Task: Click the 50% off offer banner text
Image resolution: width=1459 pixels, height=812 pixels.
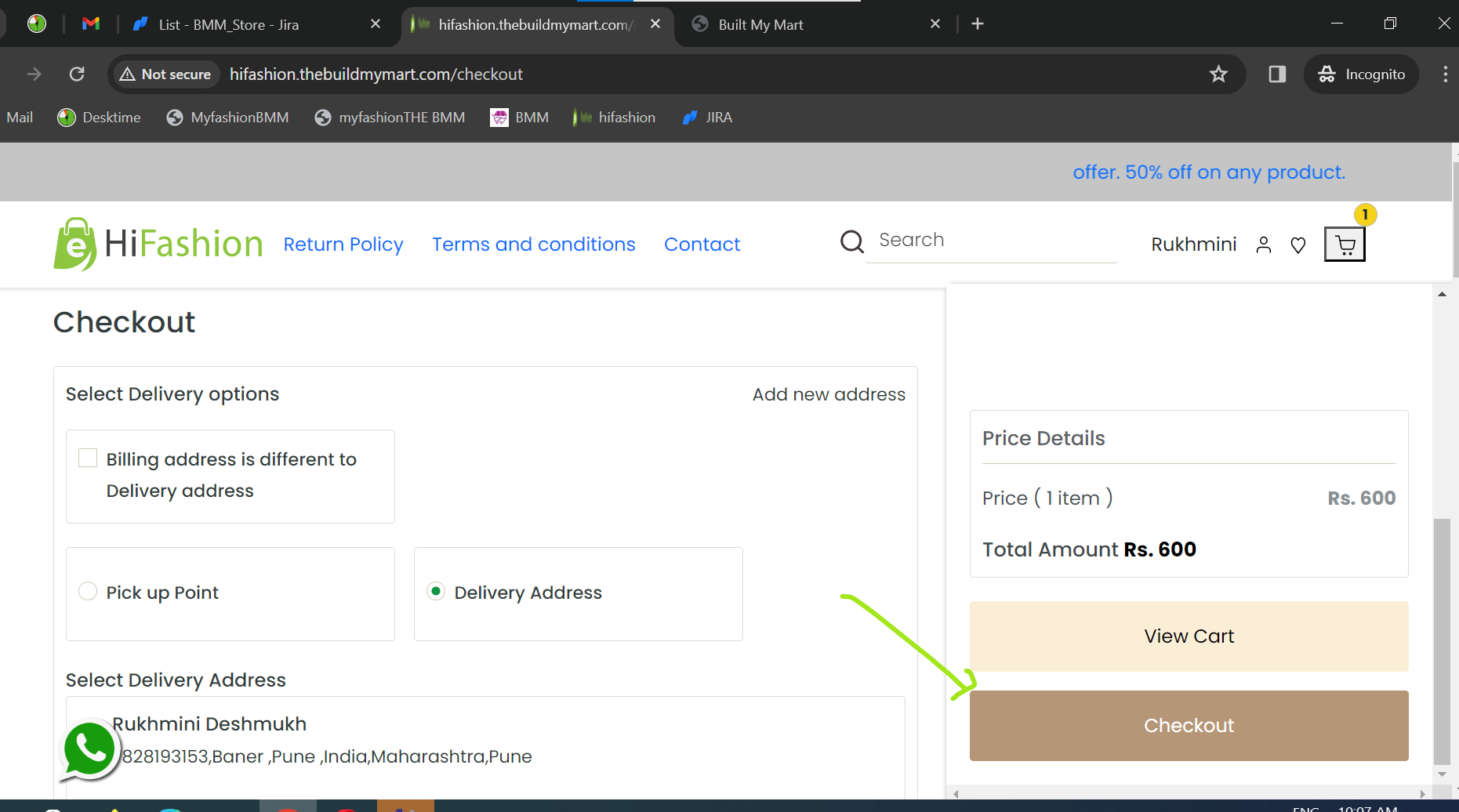Action: (1209, 172)
